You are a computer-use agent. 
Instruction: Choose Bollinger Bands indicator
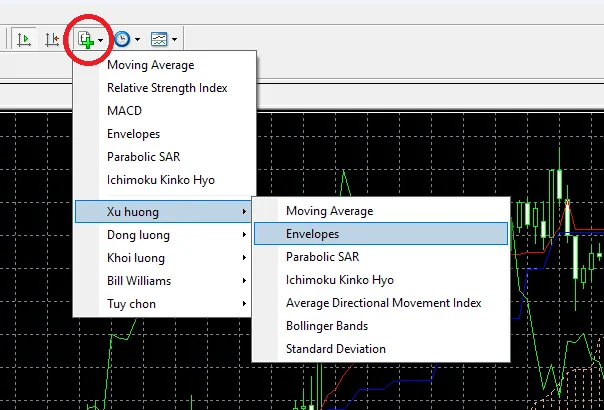point(381,326)
